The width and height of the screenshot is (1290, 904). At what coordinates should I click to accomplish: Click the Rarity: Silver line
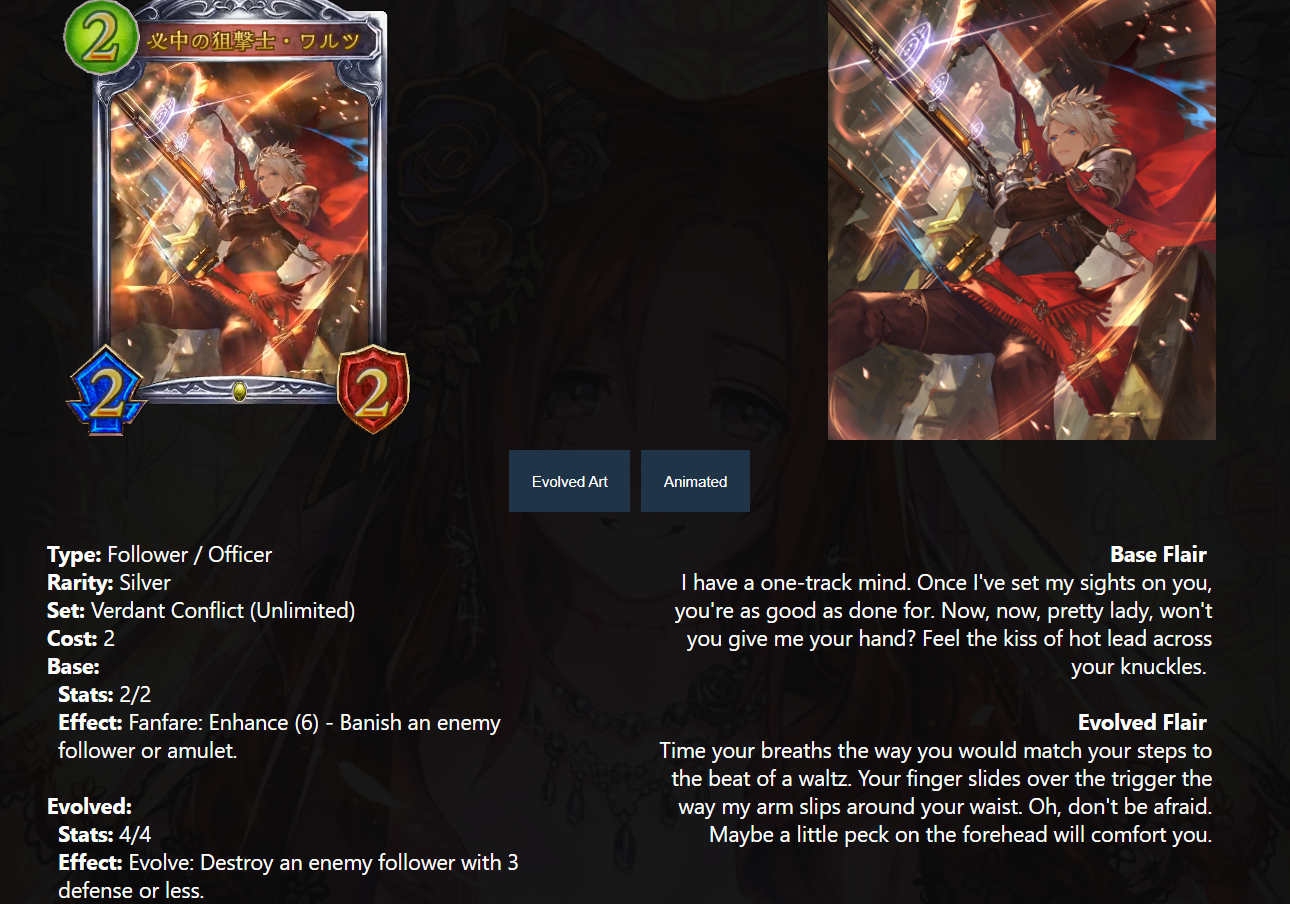tap(109, 582)
